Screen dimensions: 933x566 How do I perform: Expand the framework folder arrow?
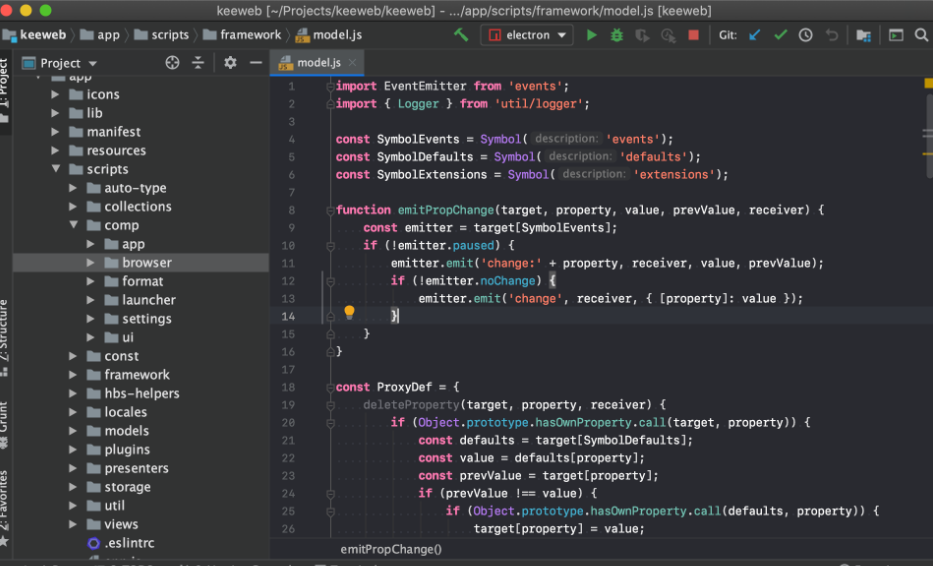click(x=73, y=374)
